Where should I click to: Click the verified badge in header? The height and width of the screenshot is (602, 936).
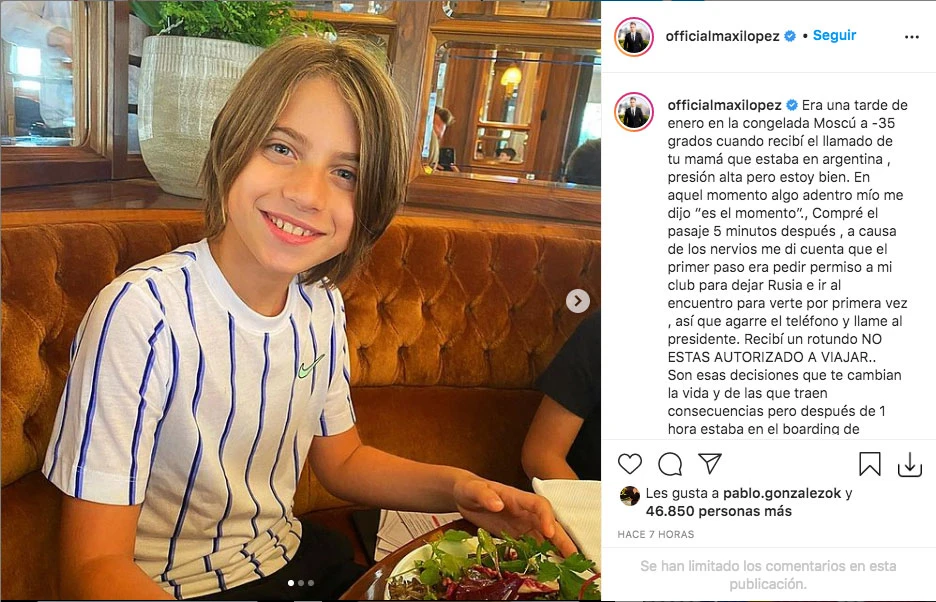tap(790, 36)
